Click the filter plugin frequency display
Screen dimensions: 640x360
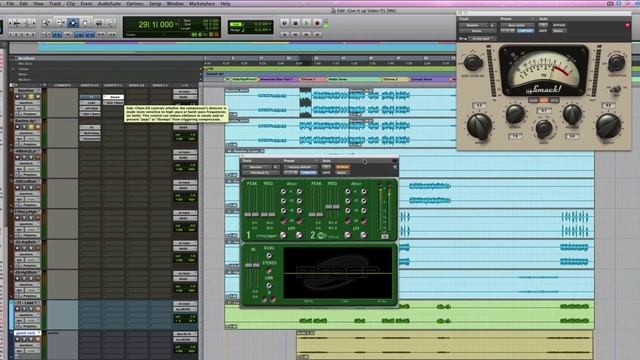pos(338,272)
